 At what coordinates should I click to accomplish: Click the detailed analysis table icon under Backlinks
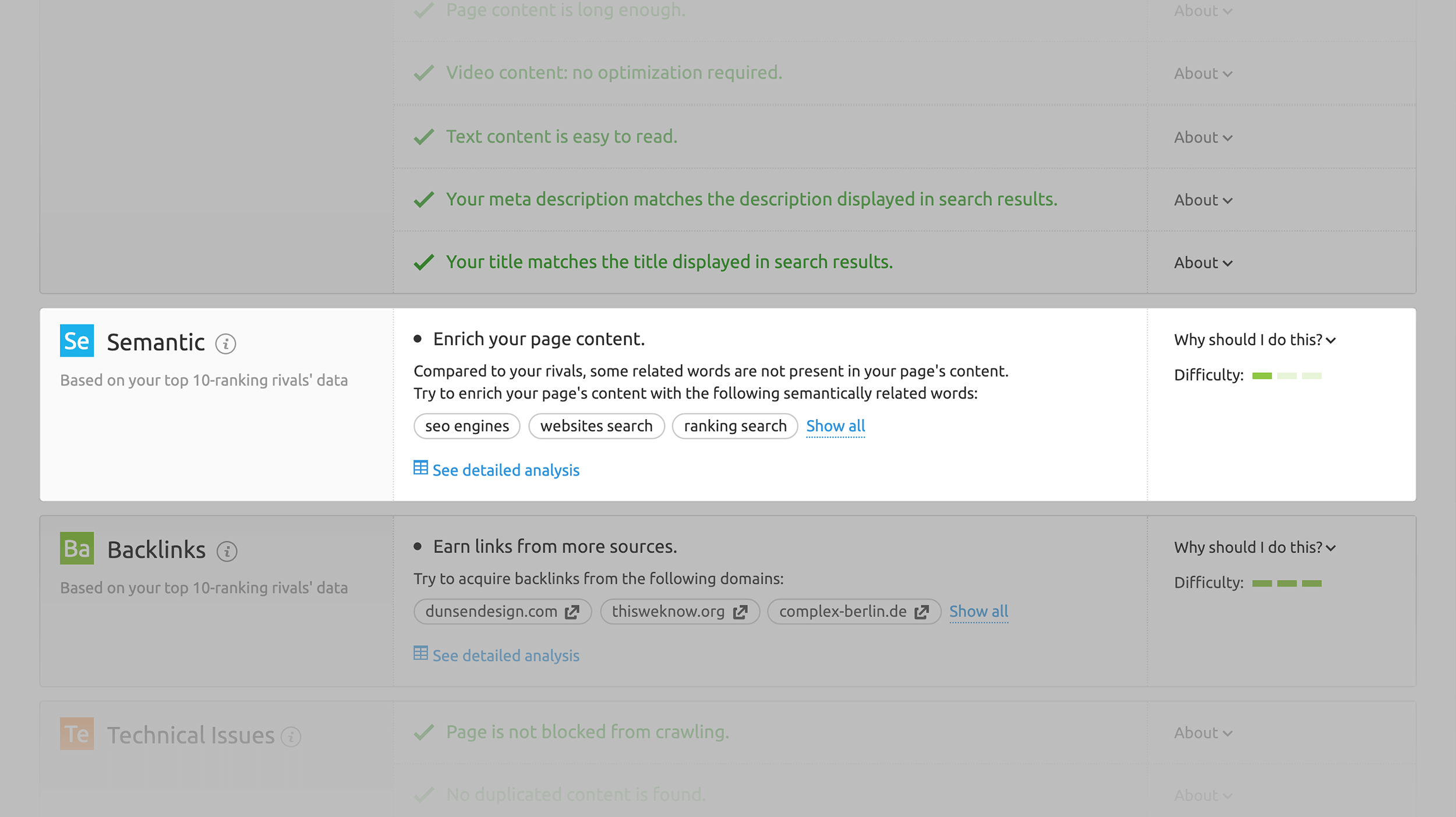pos(420,654)
